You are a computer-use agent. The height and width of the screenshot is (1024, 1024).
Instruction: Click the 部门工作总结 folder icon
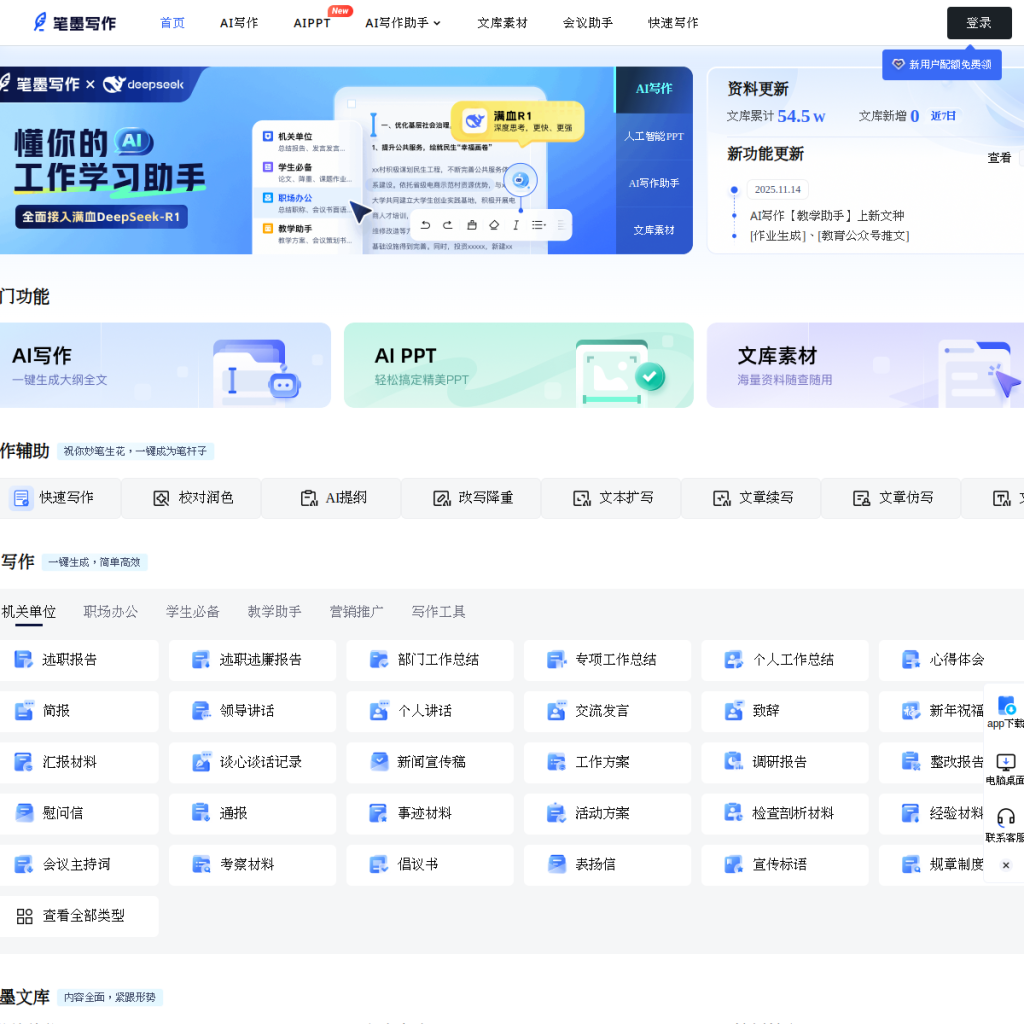click(x=379, y=660)
